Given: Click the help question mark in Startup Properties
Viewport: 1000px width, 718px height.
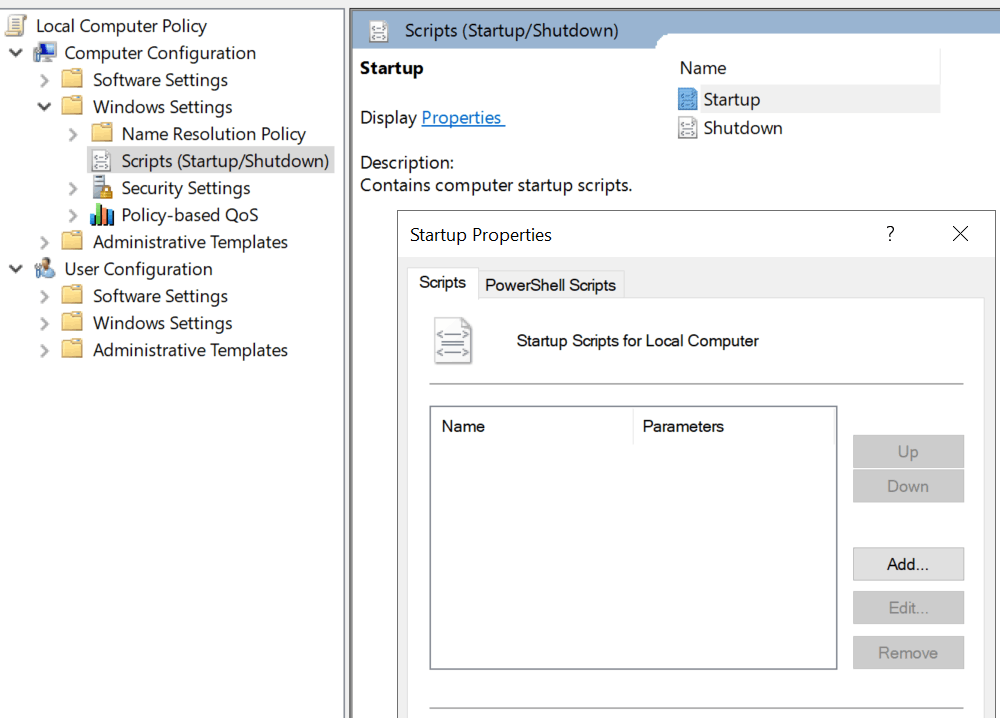Looking at the screenshot, I should (890, 234).
